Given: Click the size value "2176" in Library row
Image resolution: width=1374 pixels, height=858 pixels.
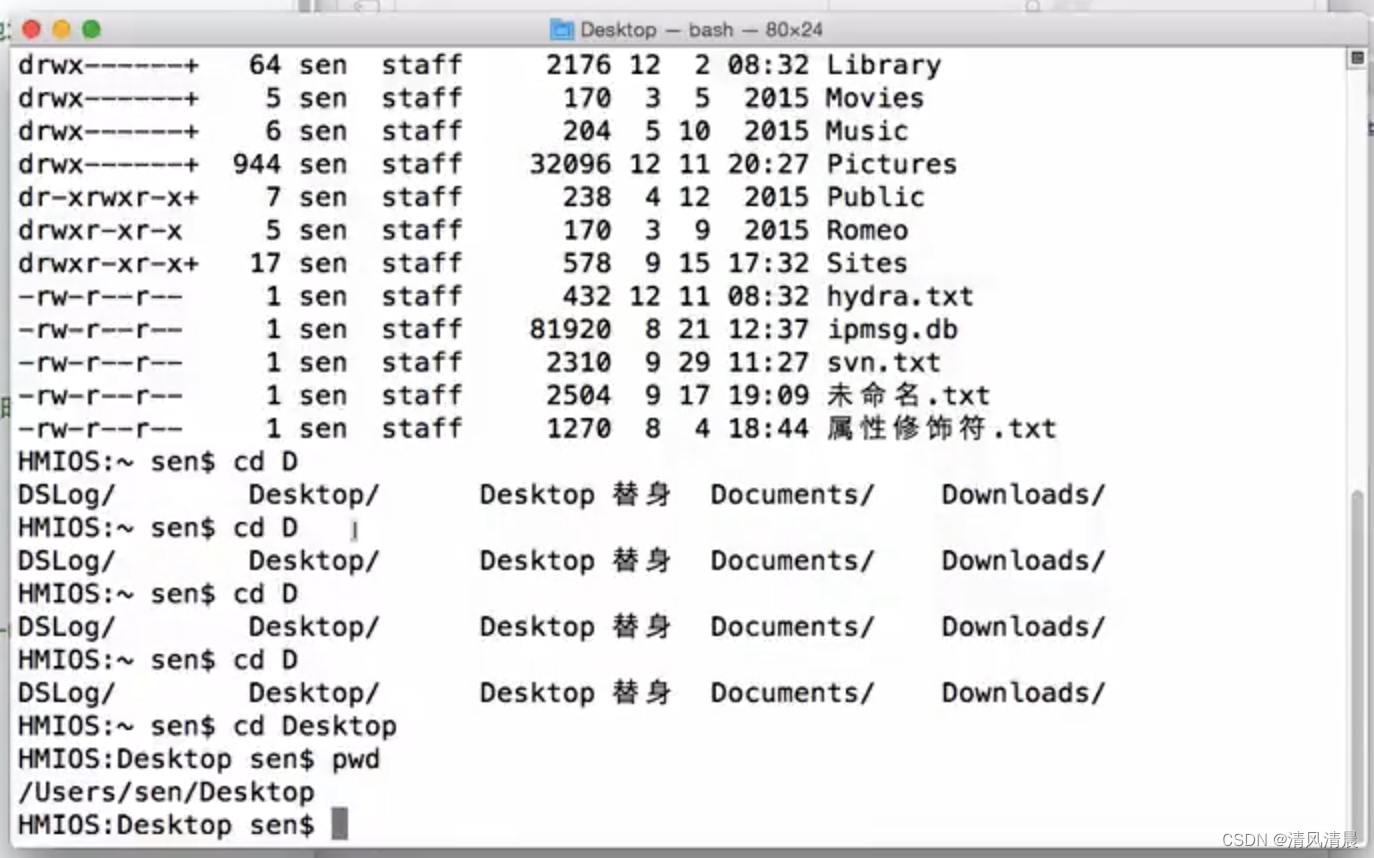Looking at the screenshot, I should [578, 66].
